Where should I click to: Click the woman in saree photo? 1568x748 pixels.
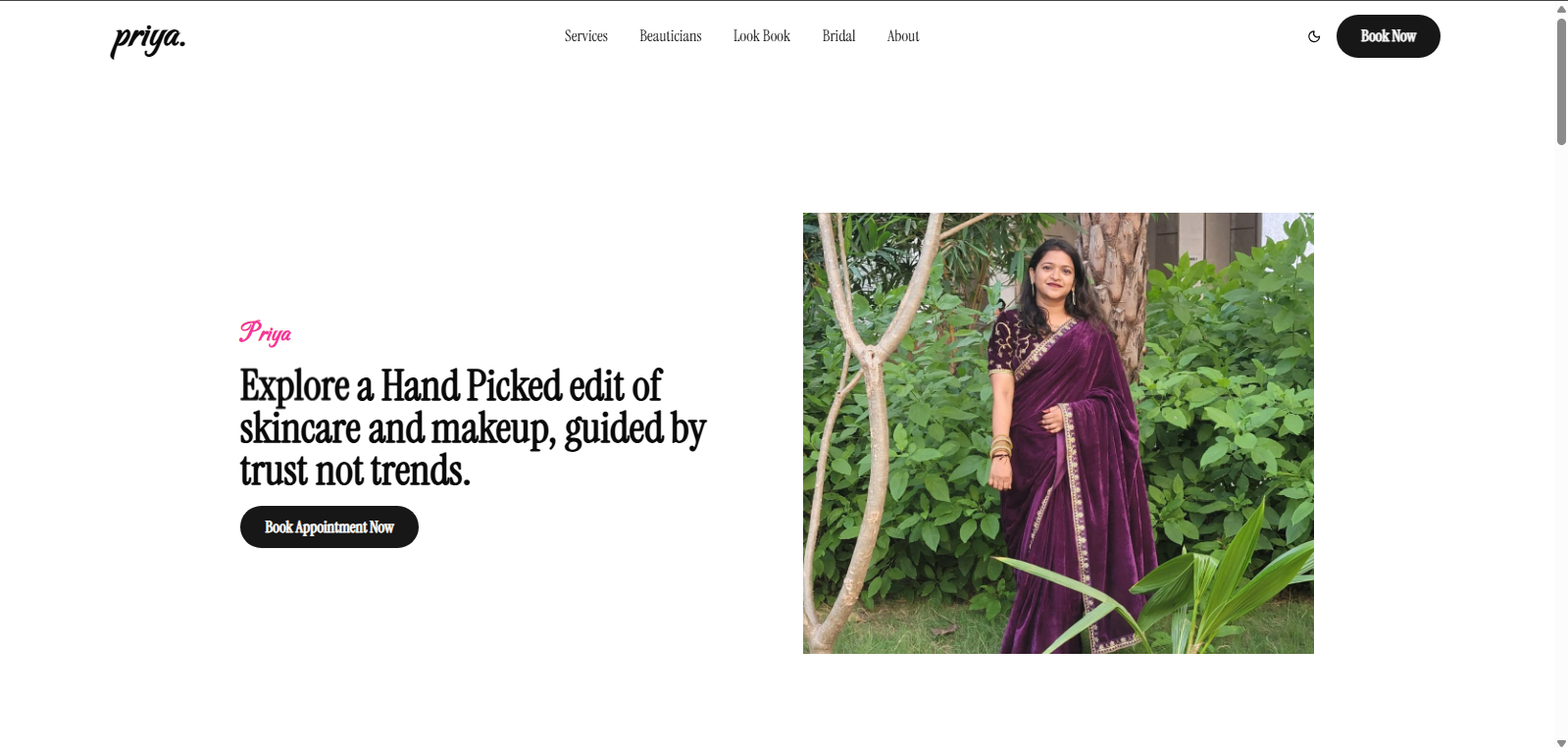click(1058, 433)
